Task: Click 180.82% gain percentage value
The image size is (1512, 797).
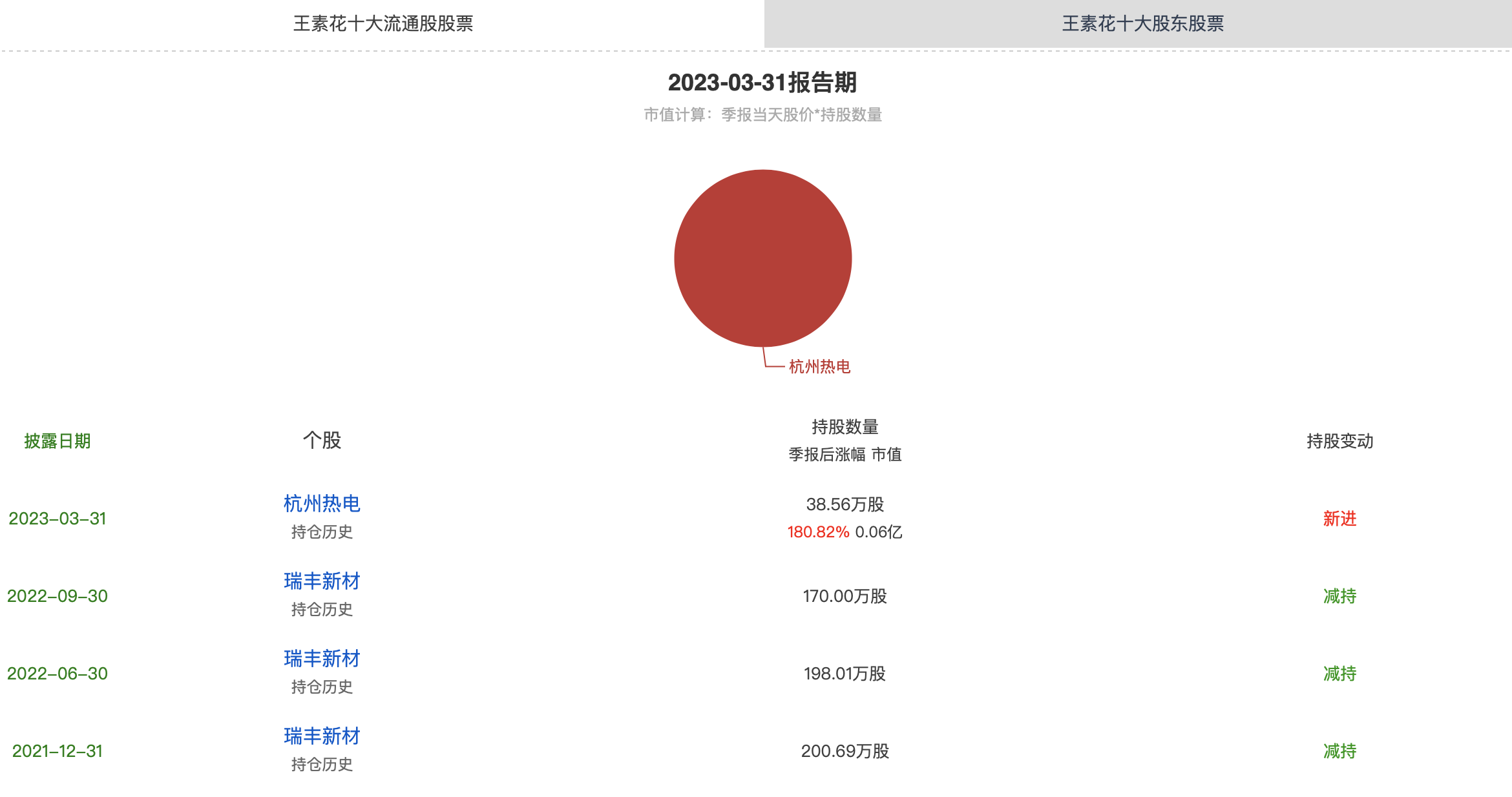Action: pos(817,532)
